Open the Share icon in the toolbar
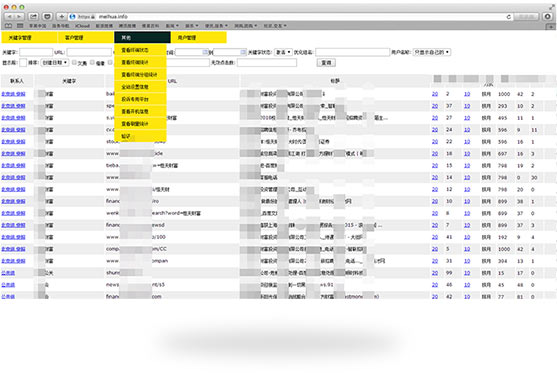 pyautogui.click(x=33, y=16)
